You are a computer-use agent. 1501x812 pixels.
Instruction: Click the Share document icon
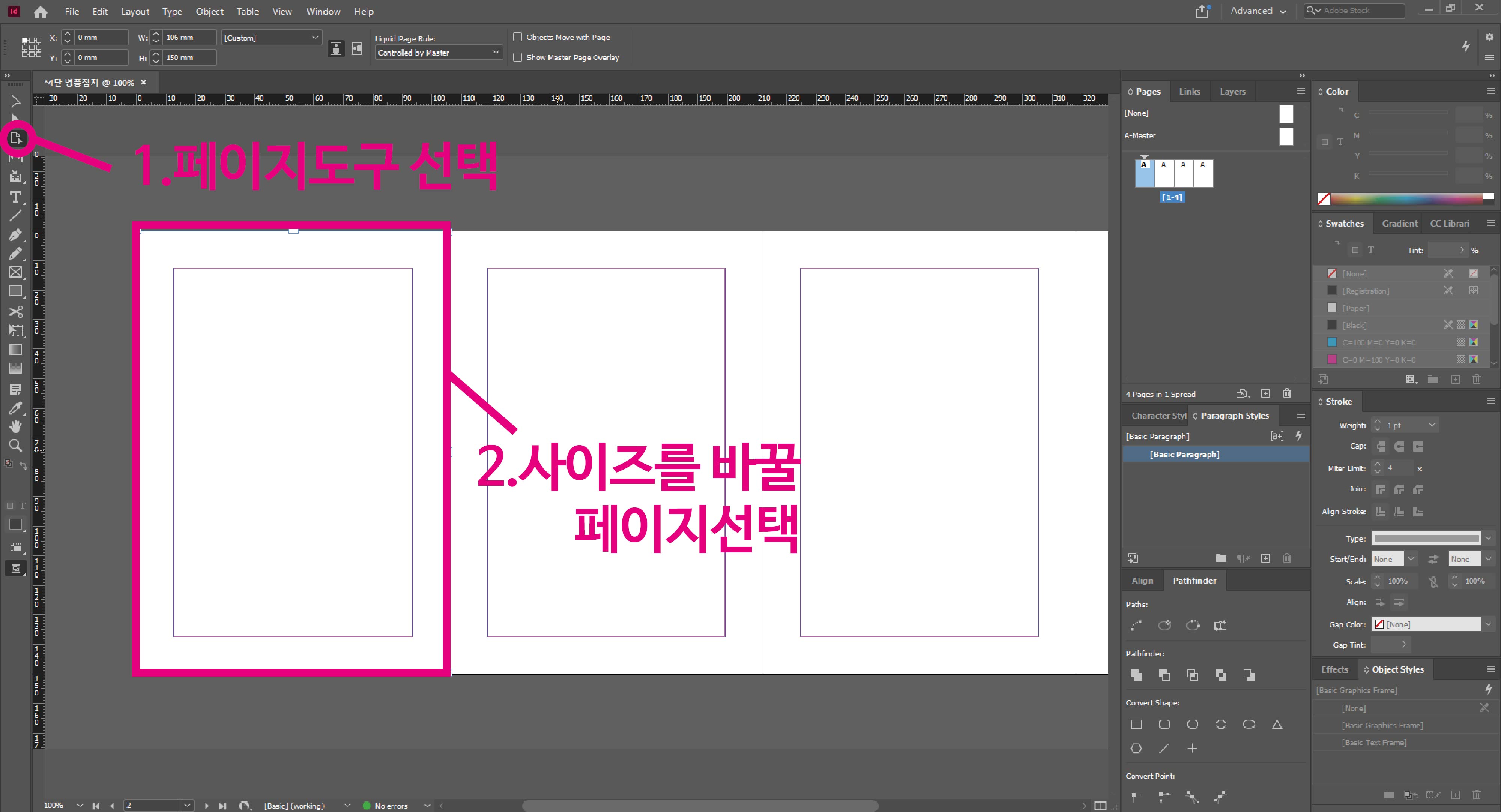pyautogui.click(x=1203, y=11)
